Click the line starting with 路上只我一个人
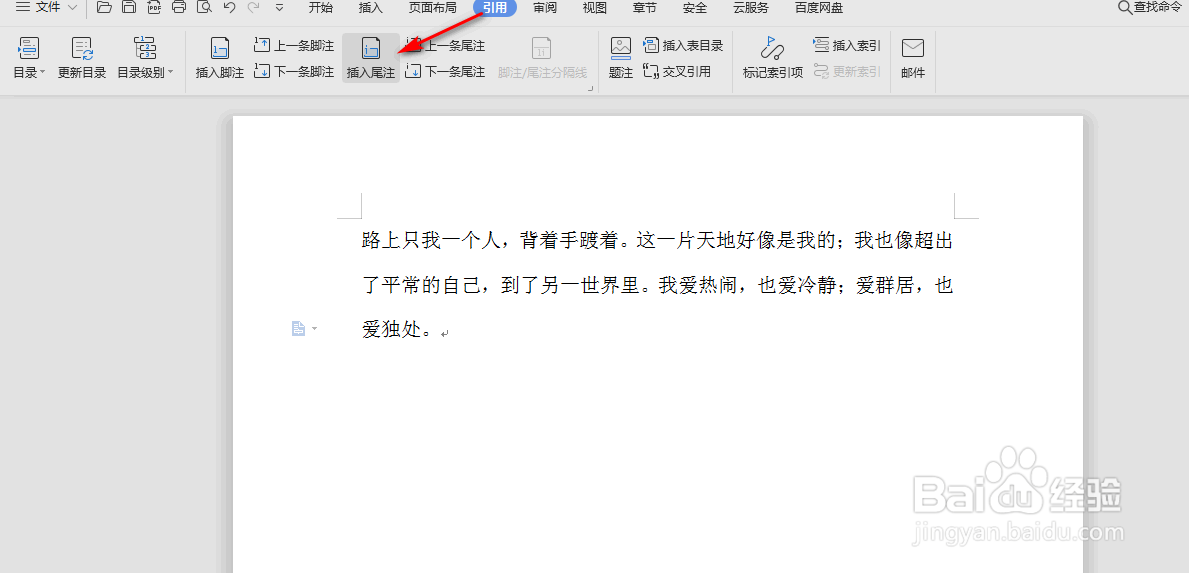 [x=657, y=242]
